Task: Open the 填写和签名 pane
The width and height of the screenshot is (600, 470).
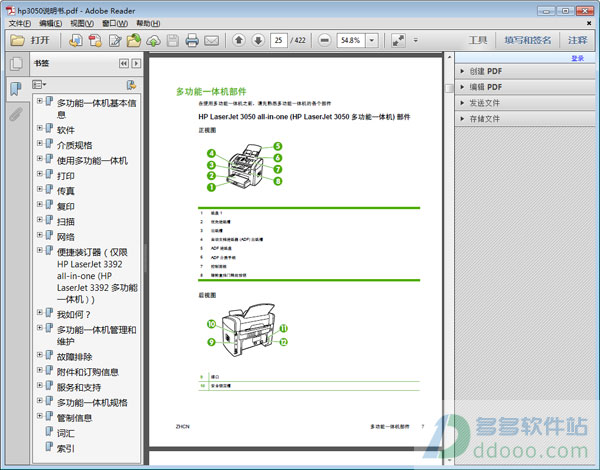Action: (528, 40)
